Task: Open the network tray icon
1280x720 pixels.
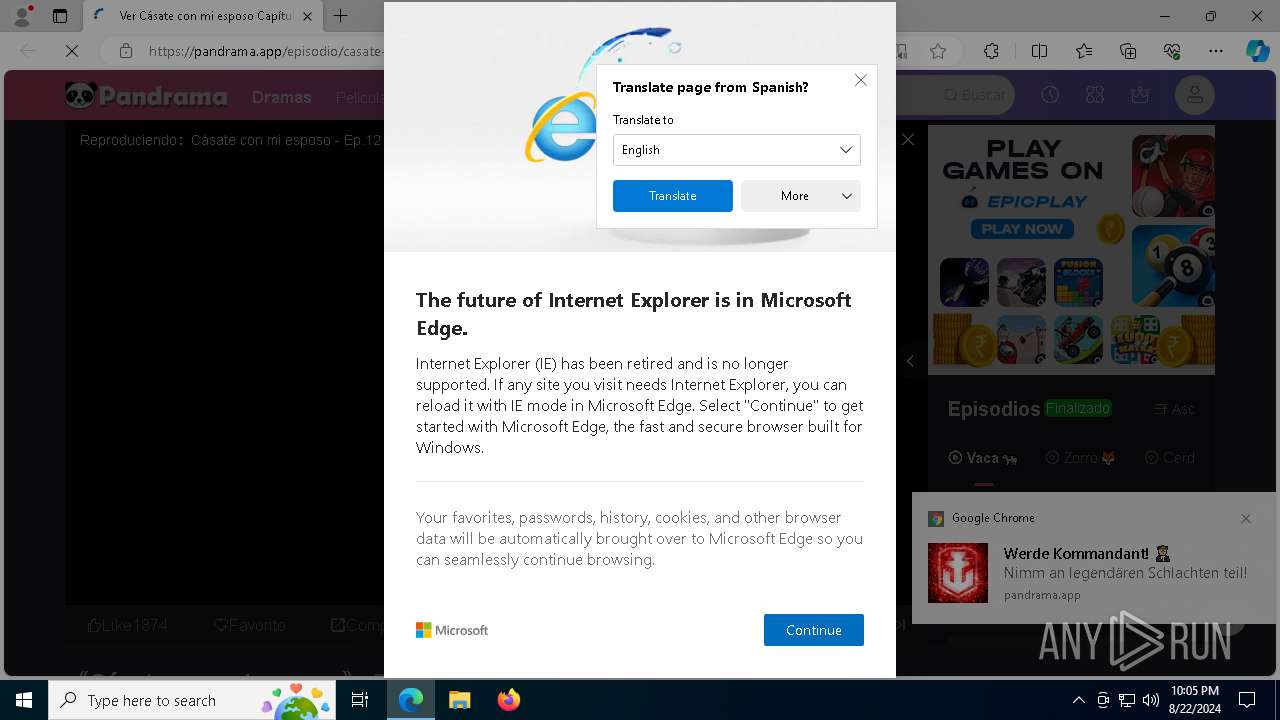Action: point(1127,700)
